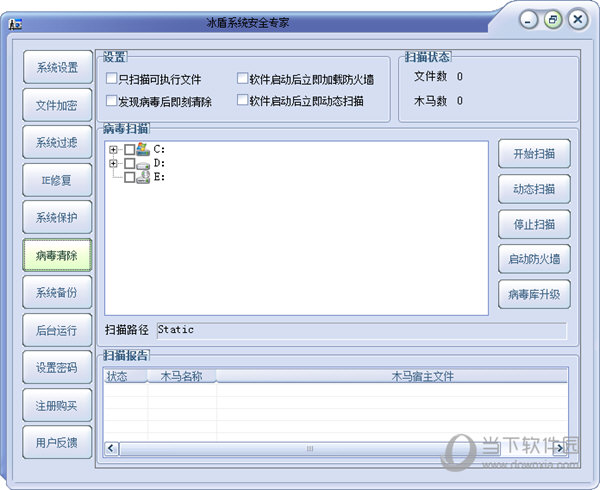Switch to 文件加密 section

[57, 105]
